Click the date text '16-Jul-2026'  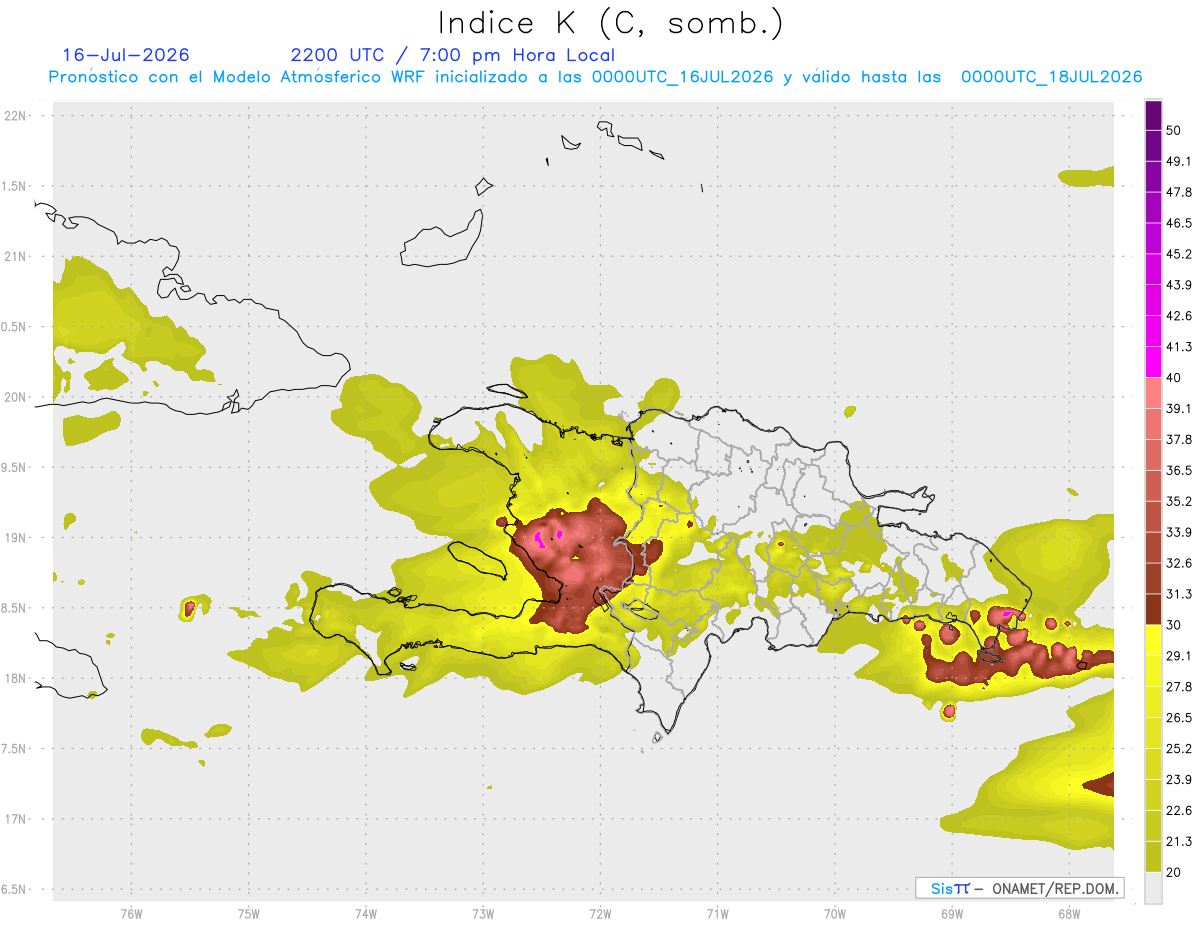[126, 55]
